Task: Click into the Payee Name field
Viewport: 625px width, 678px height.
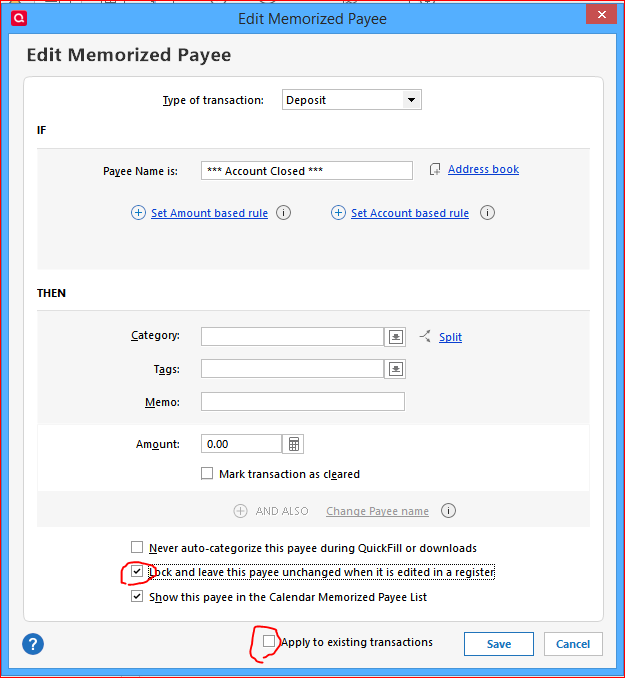Action: [307, 171]
